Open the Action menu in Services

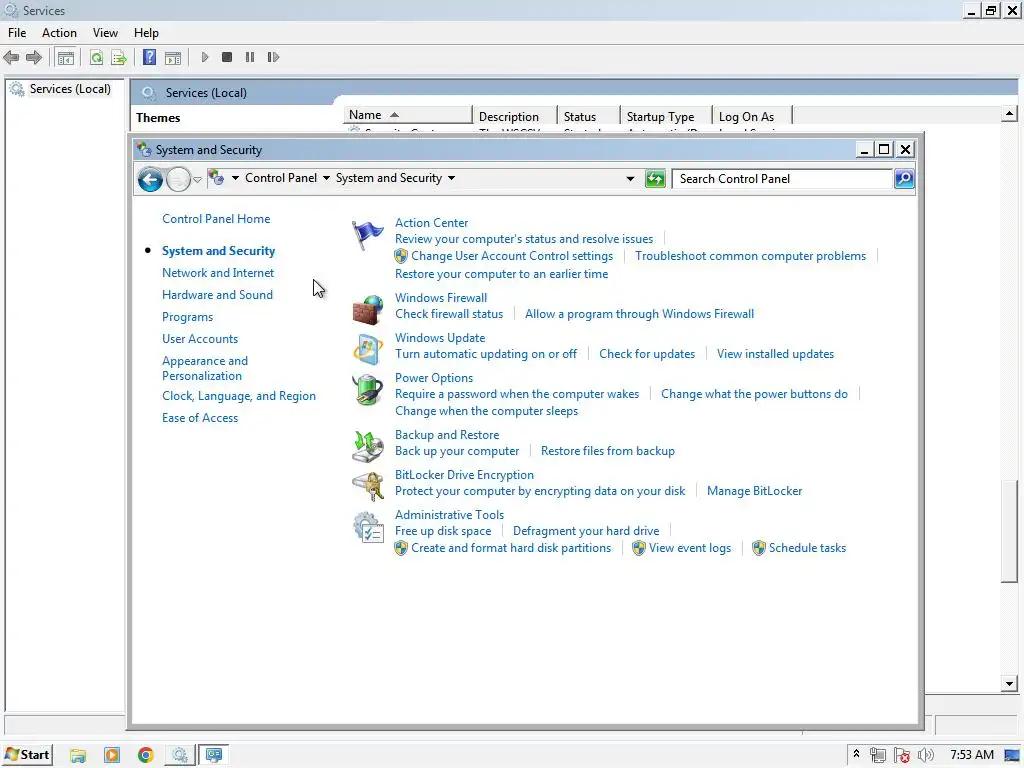(x=59, y=33)
